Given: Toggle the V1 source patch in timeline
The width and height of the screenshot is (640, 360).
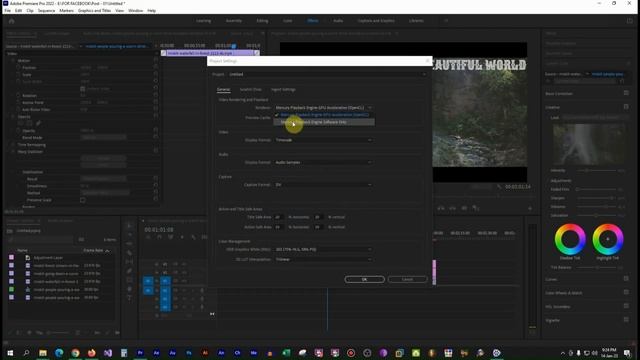Looking at the screenshot, I should [148, 281].
